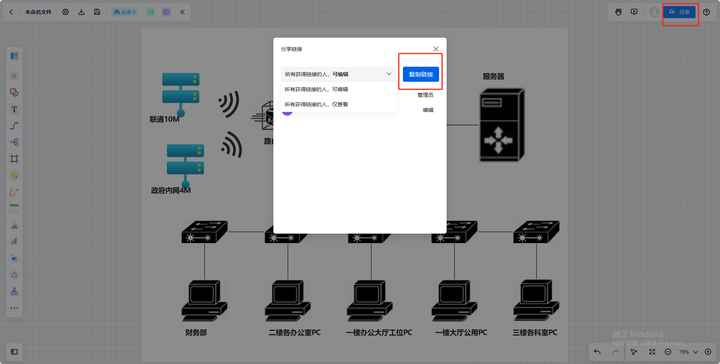The image size is (720, 364).
Task: Click the sidebar icon above the hierarchy icon
Action: coord(14,274)
